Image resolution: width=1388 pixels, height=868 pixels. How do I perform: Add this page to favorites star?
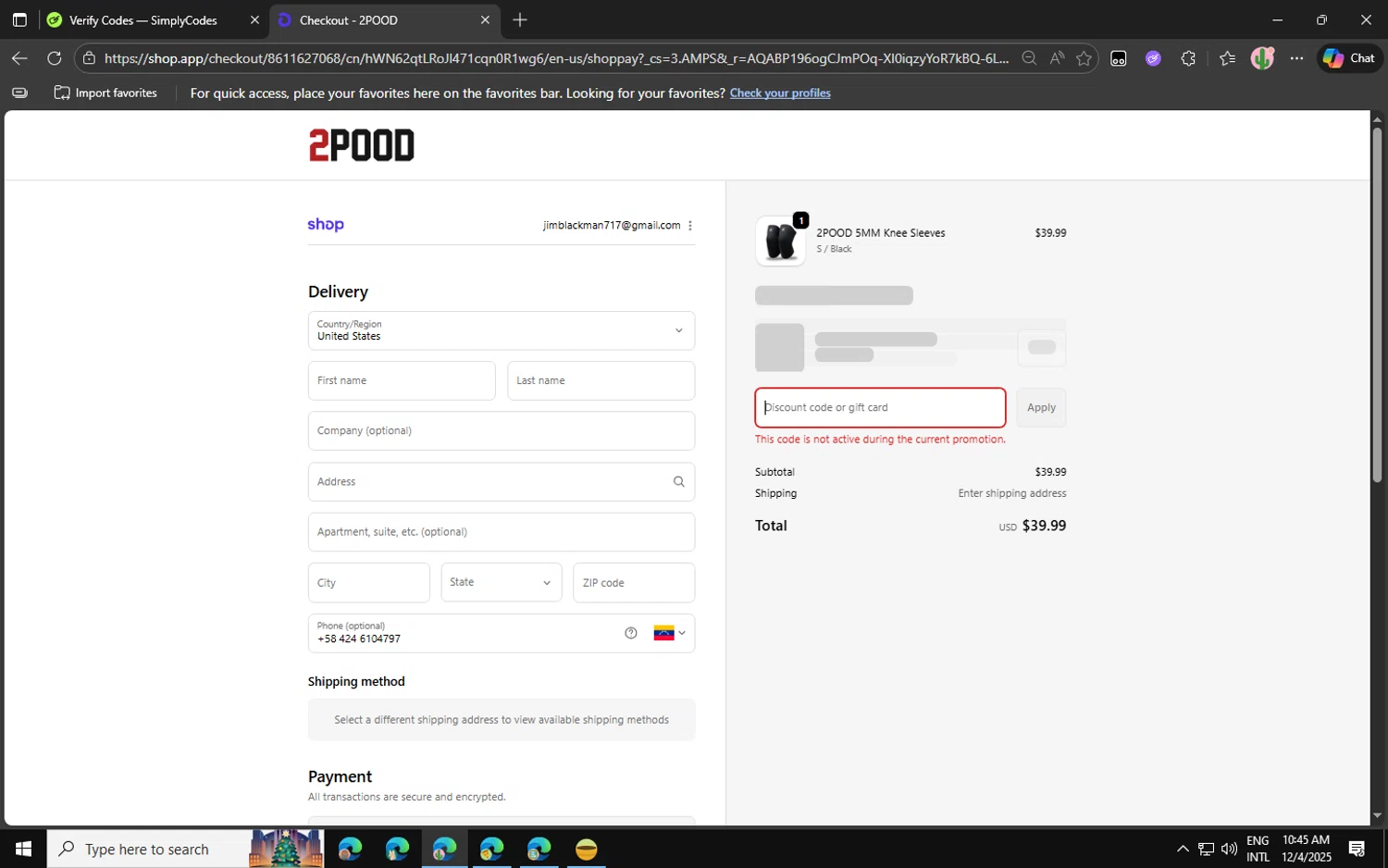pos(1084,58)
